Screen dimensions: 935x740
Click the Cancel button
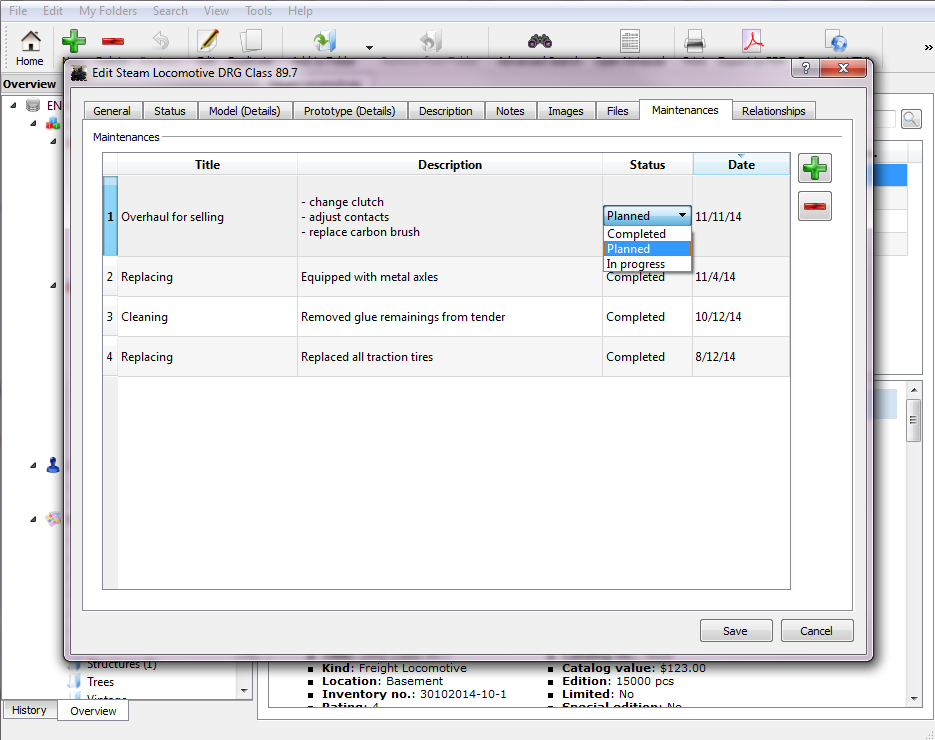(816, 631)
